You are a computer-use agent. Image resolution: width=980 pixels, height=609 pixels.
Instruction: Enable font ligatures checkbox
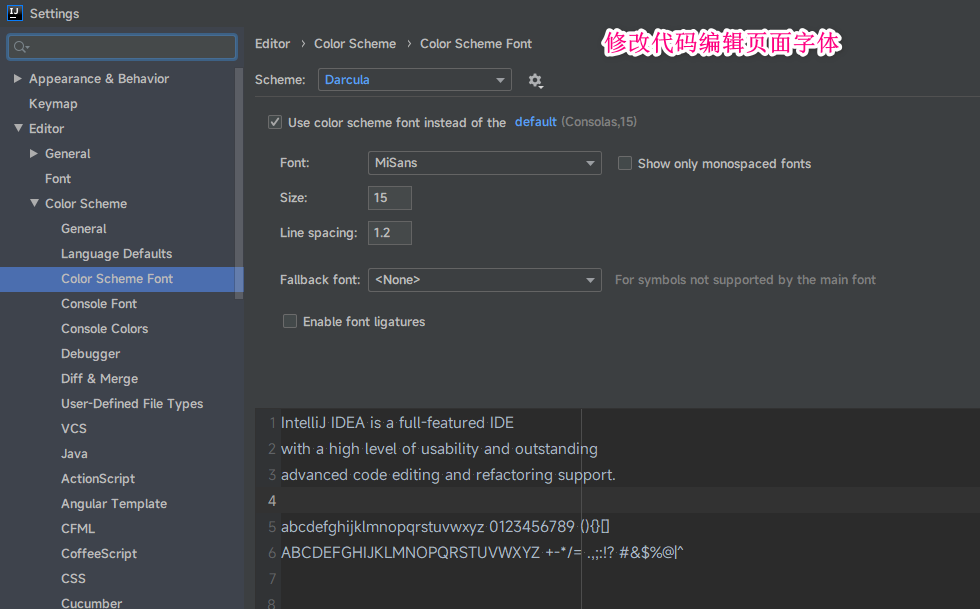coord(290,321)
